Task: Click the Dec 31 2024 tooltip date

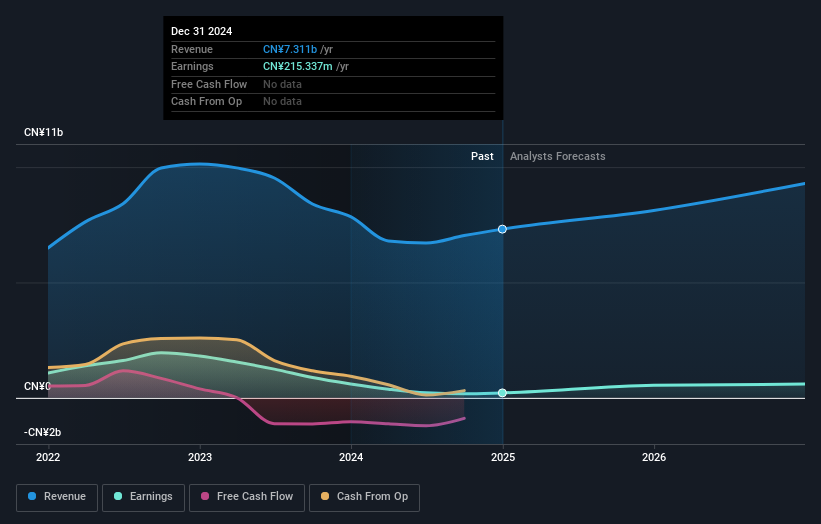Action: [202, 31]
